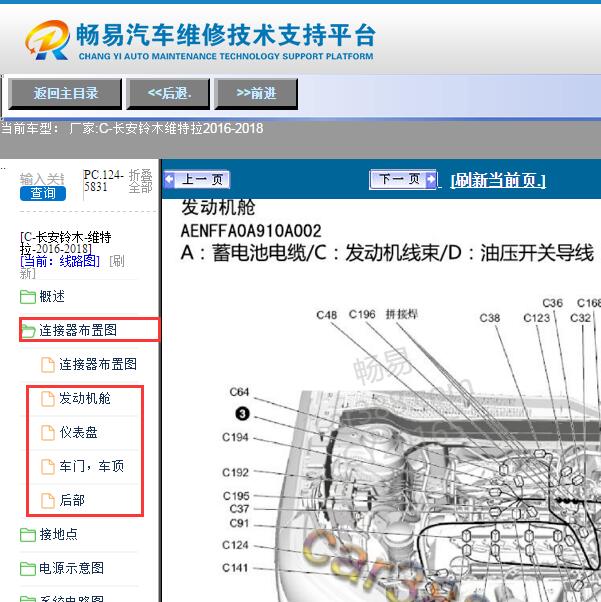Click connector label C64 in diagram
The width and height of the screenshot is (601, 602).
239,392
